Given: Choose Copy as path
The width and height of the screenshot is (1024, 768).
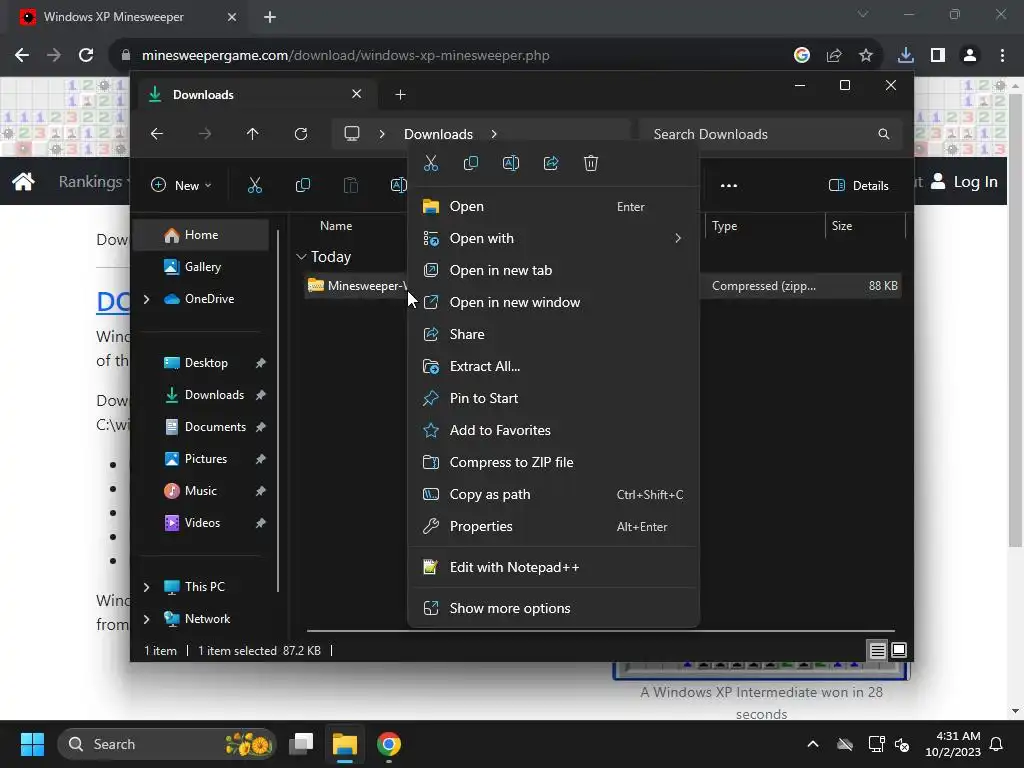Looking at the screenshot, I should click(x=553, y=494).
